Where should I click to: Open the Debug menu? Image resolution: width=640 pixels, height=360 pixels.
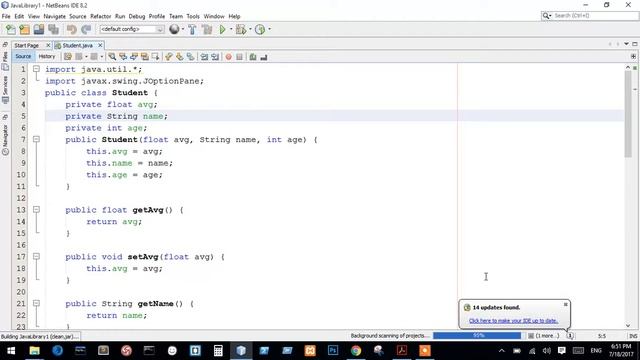(137, 16)
